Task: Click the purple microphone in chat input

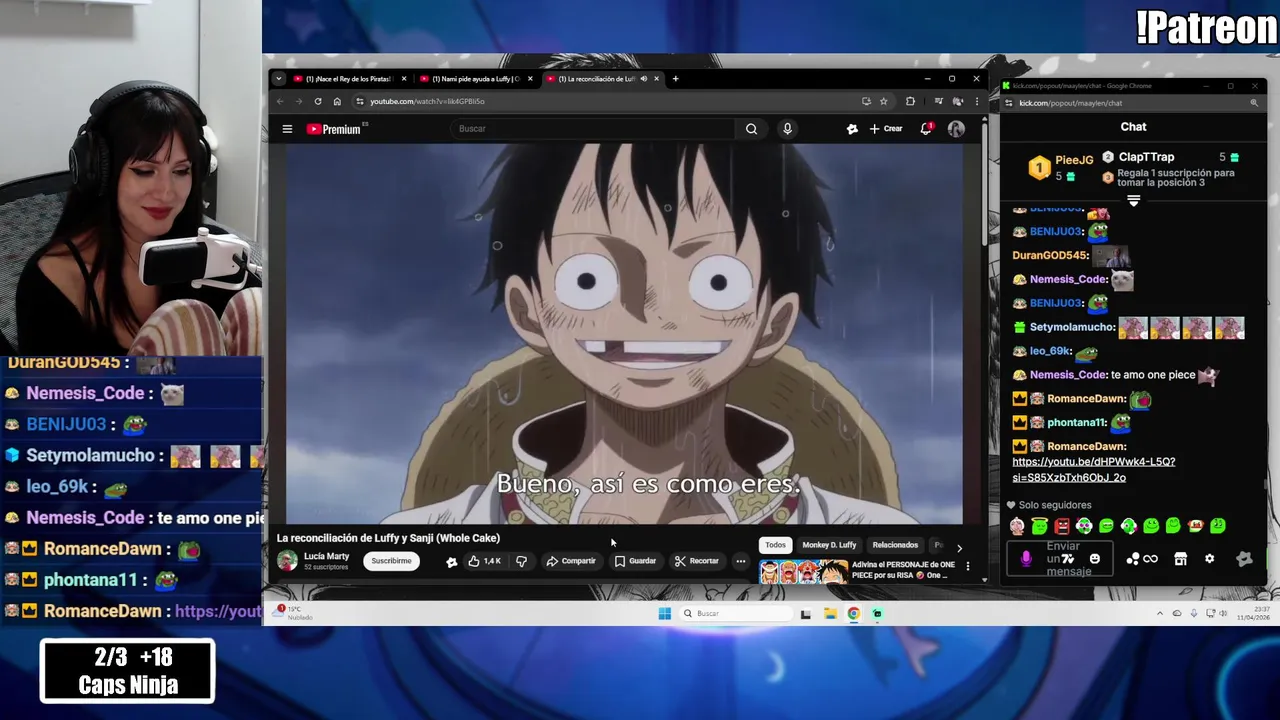Action: click(x=1026, y=559)
